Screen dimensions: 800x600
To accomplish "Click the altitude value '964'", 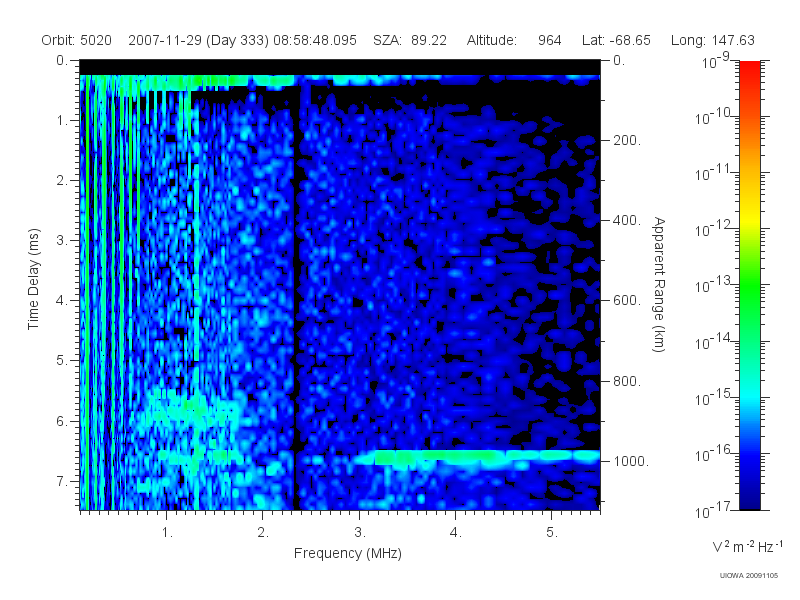I will click(x=549, y=40).
